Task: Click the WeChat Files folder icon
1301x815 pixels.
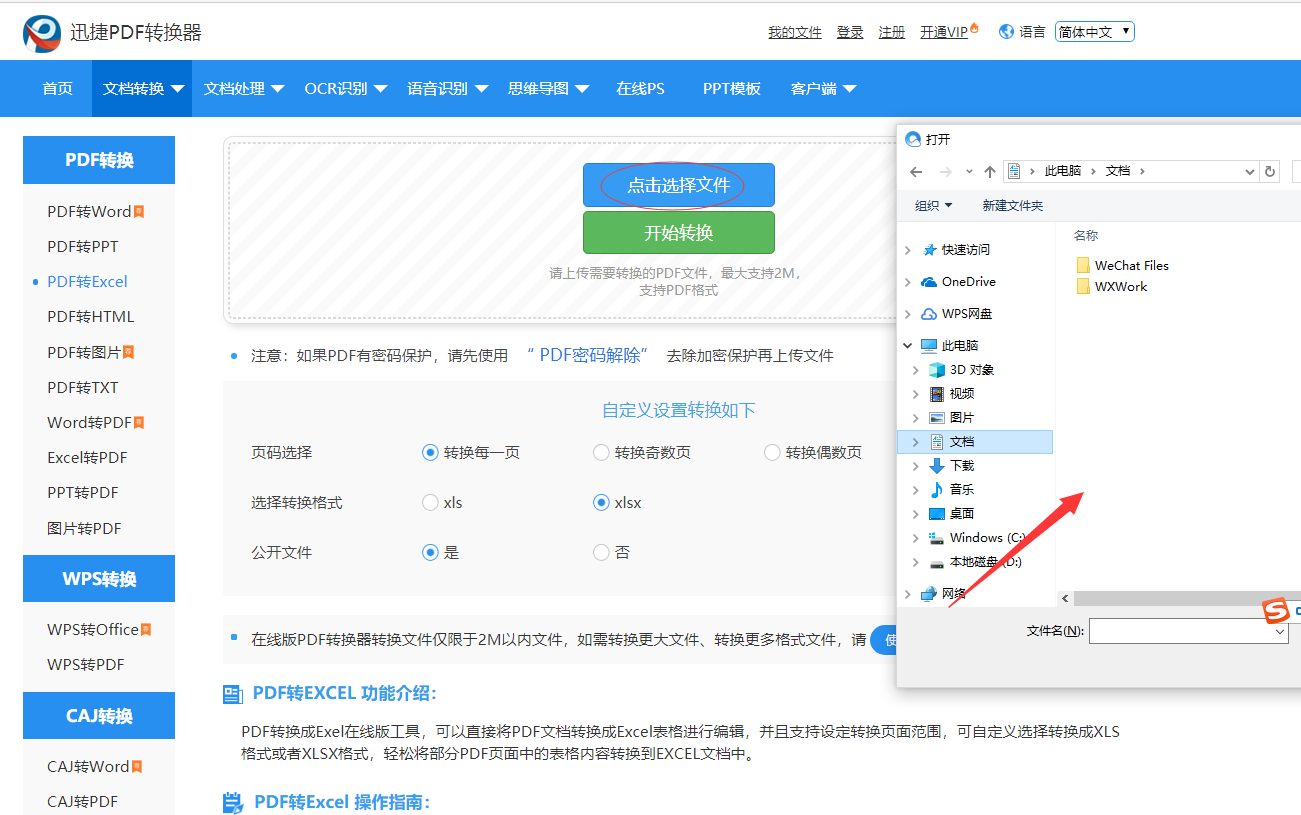Action: 1083,265
